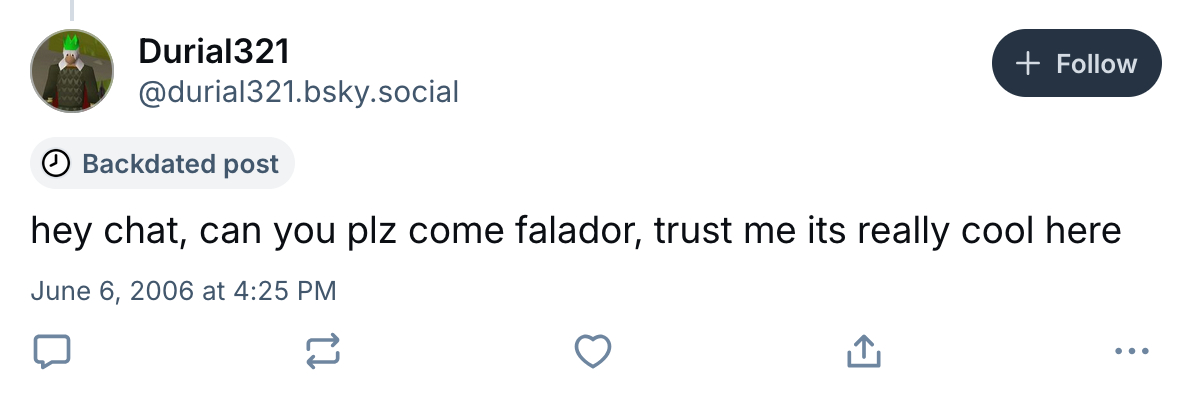The width and height of the screenshot is (1194, 402).
Task: Open the three-dot more options menu
Action: coord(1132,351)
